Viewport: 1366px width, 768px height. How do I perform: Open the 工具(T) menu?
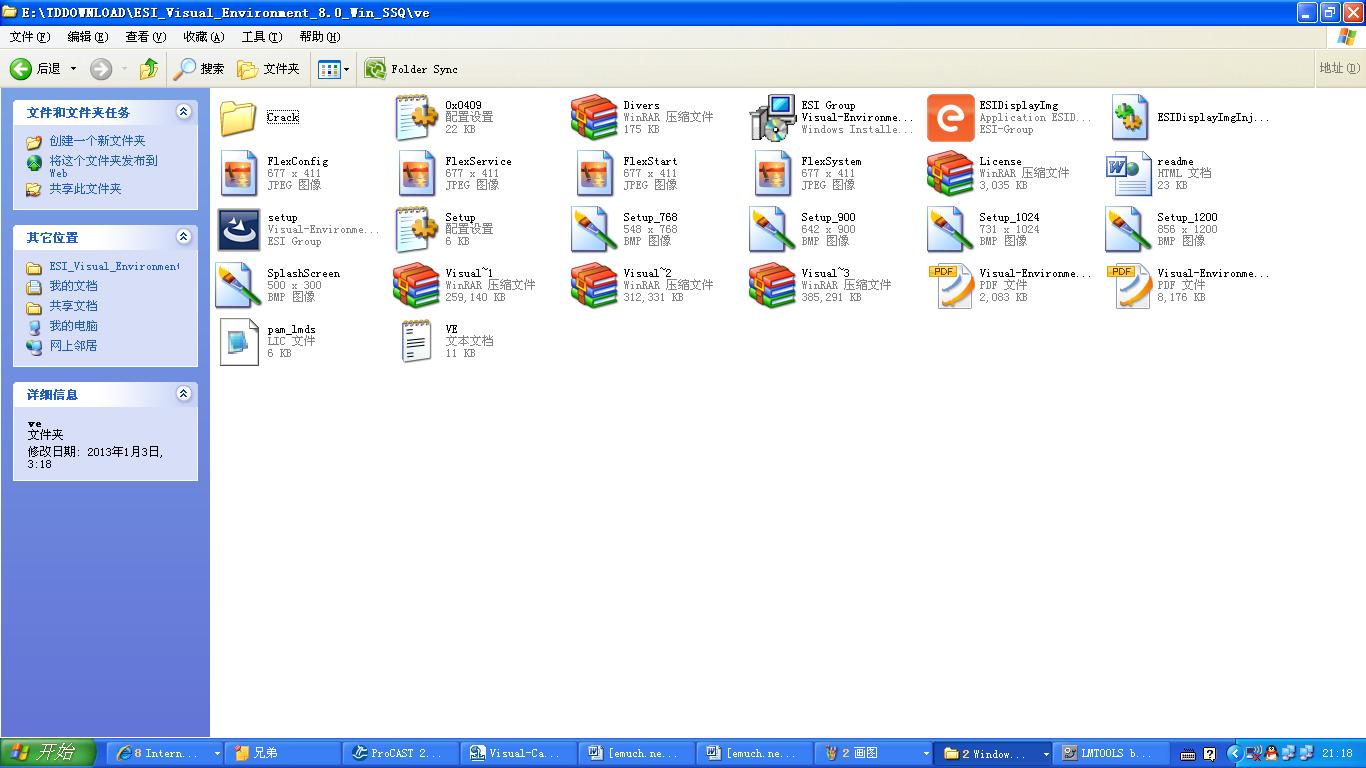coord(262,37)
